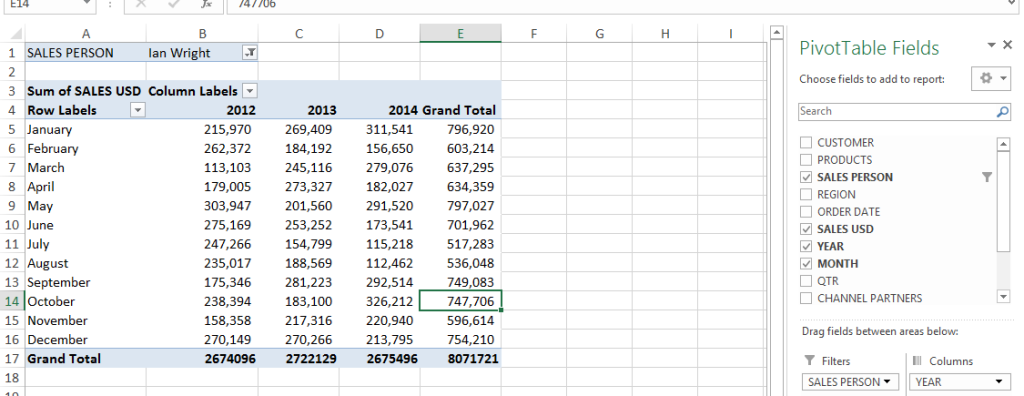Click in the field list Search box
The image size is (1024, 396).
pos(897,112)
